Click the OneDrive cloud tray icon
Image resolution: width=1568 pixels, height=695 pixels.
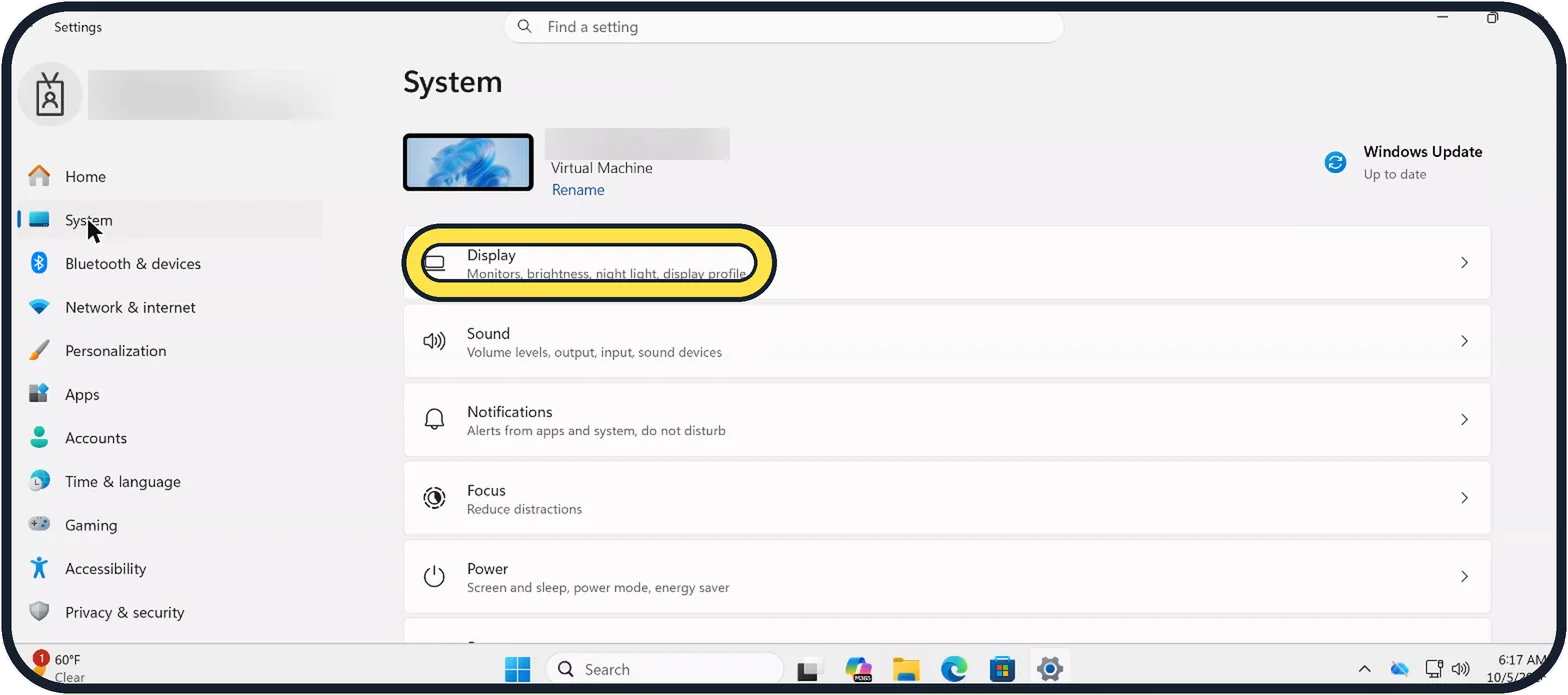click(x=1400, y=669)
